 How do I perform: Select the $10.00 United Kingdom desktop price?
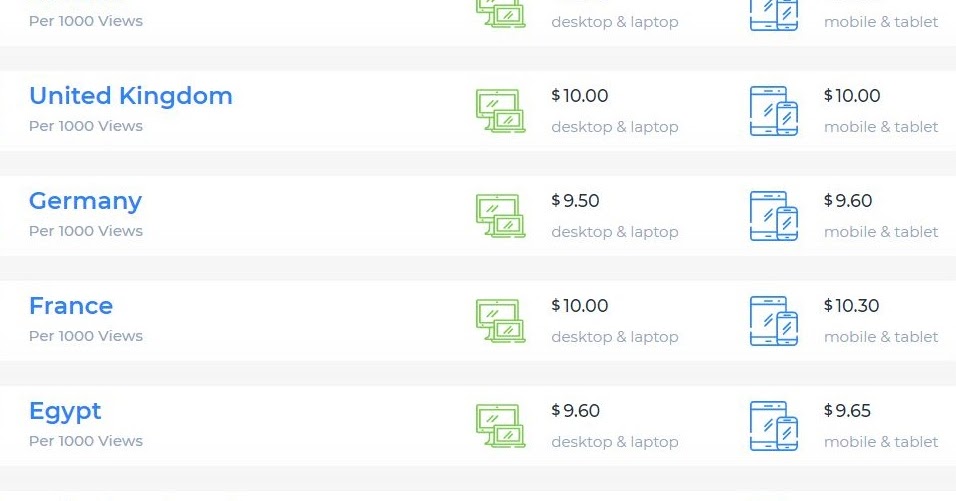[580, 96]
